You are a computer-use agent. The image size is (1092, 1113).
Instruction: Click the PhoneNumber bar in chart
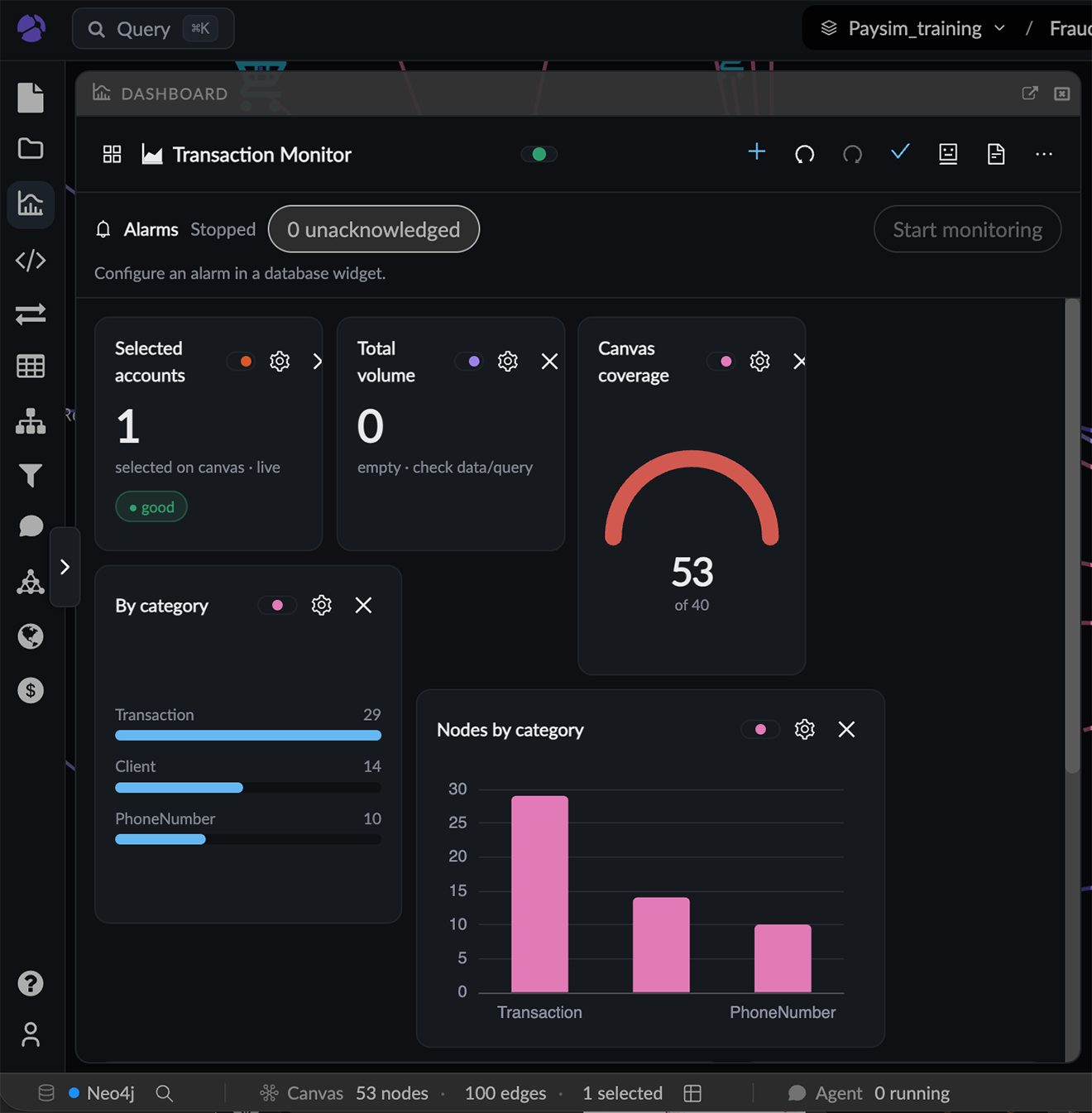click(x=783, y=958)
